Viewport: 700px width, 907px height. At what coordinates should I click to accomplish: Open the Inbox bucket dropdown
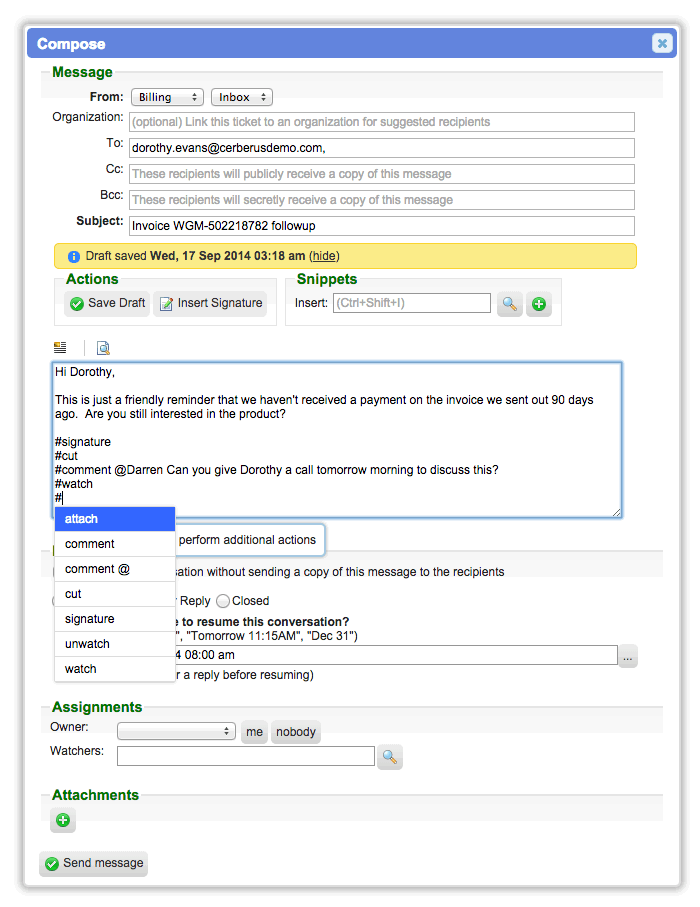[241, 97]
